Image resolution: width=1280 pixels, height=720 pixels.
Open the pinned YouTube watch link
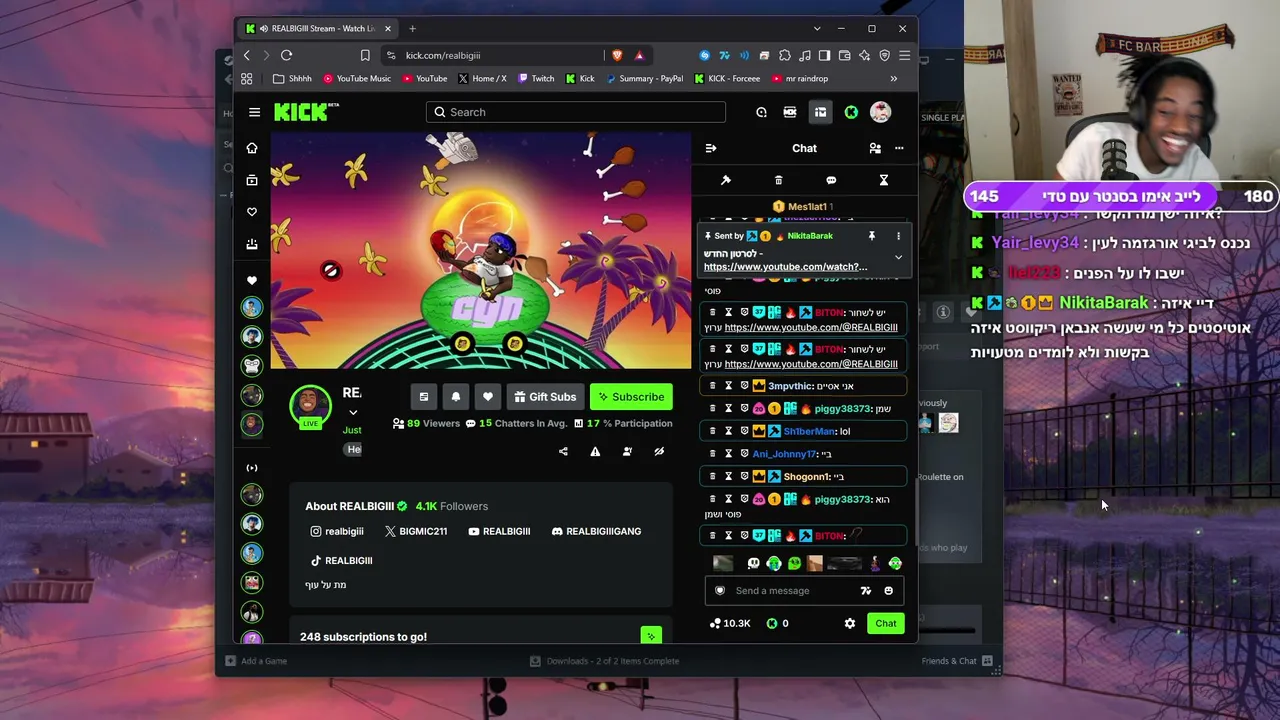(x=785, y=267)
